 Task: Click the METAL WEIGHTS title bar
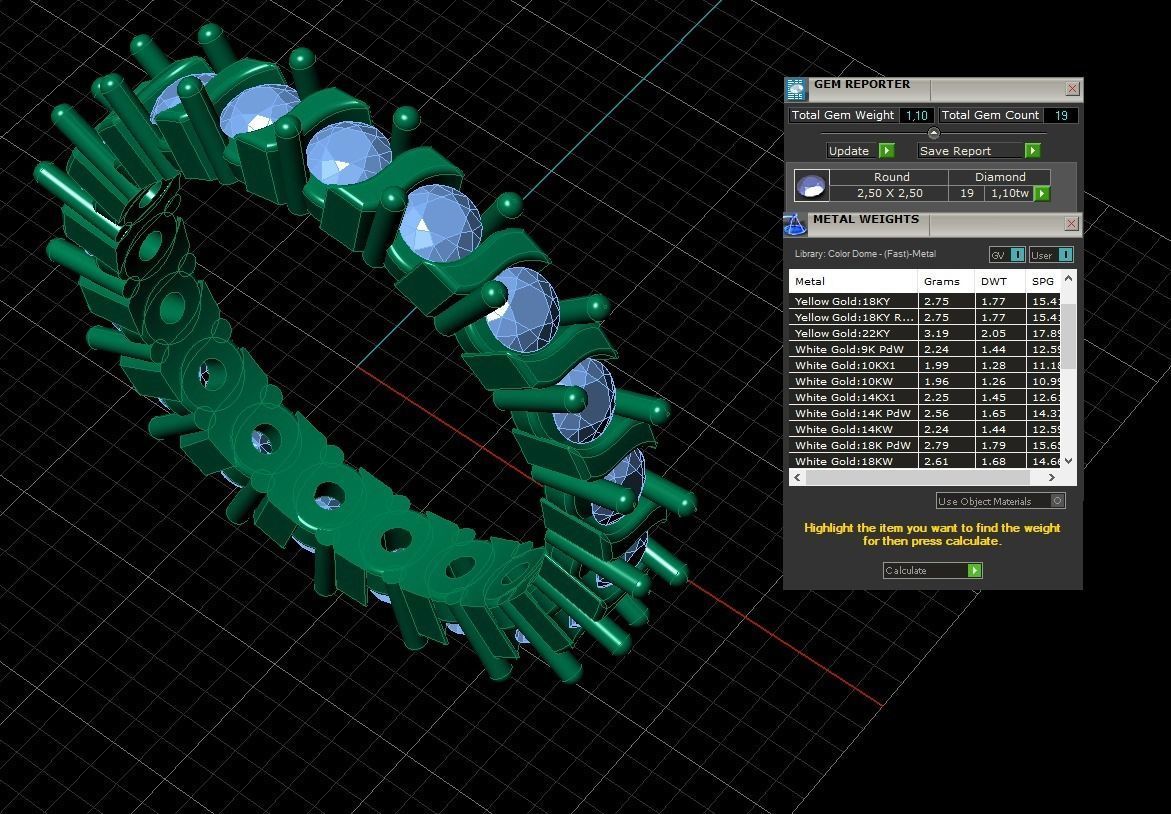(x=932, y=223)
